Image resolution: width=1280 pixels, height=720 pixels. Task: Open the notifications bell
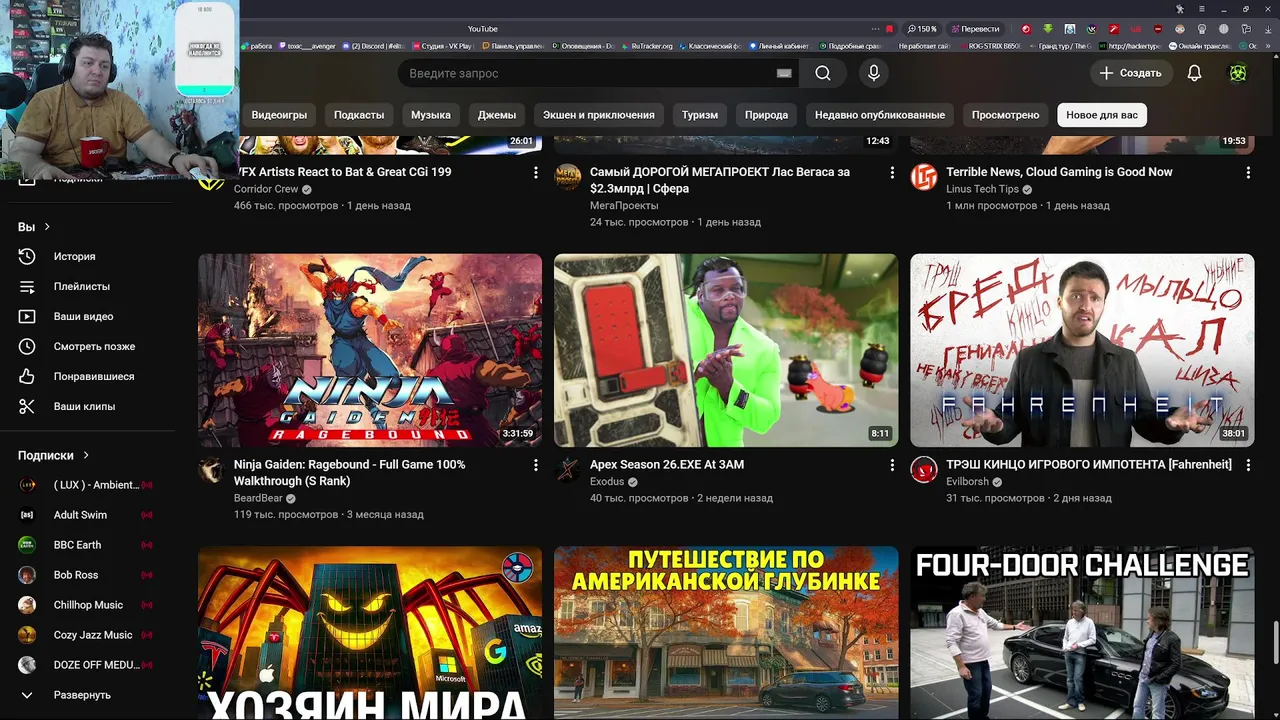1194,73
